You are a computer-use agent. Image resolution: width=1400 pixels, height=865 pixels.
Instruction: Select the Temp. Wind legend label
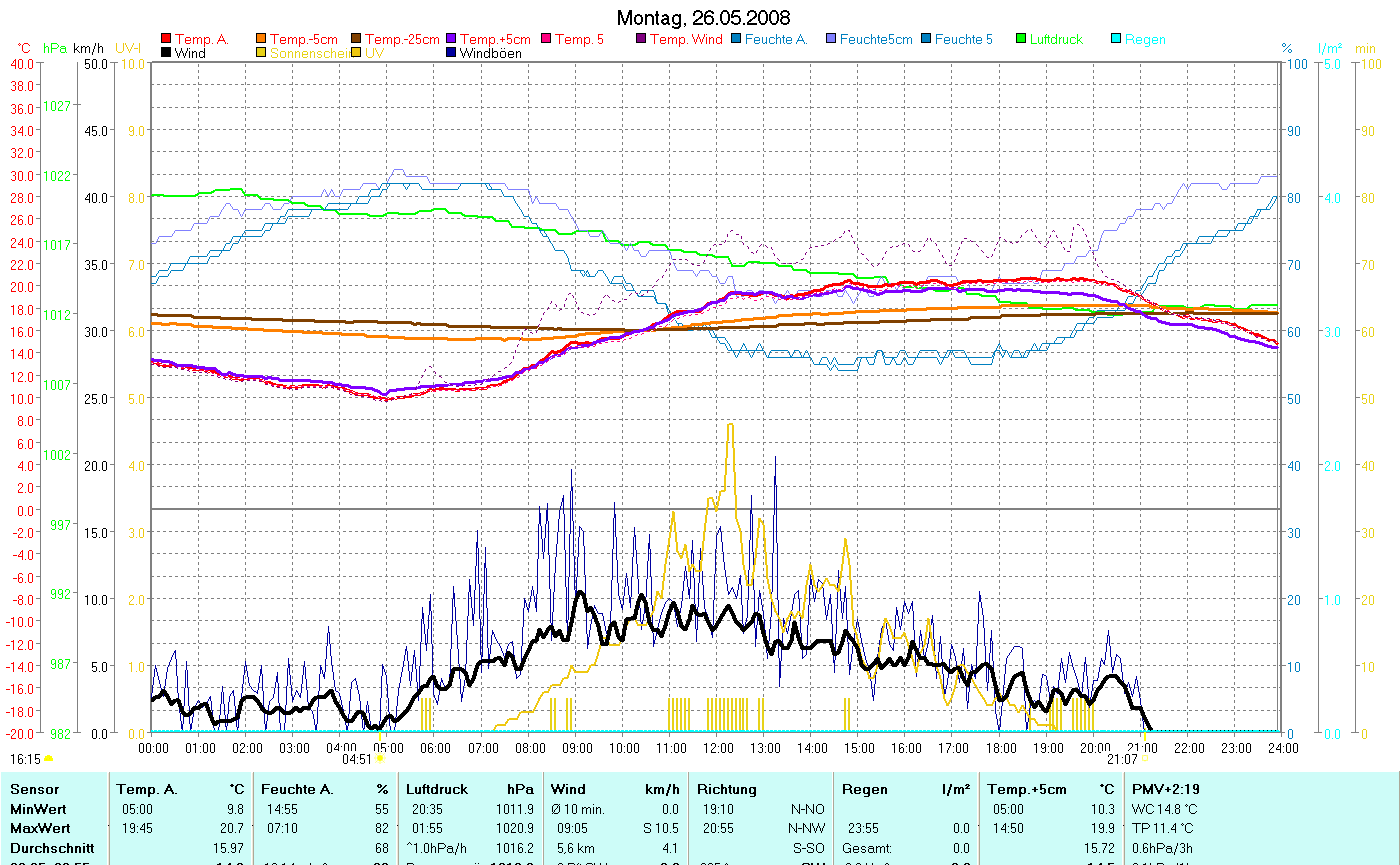[685, 39]
